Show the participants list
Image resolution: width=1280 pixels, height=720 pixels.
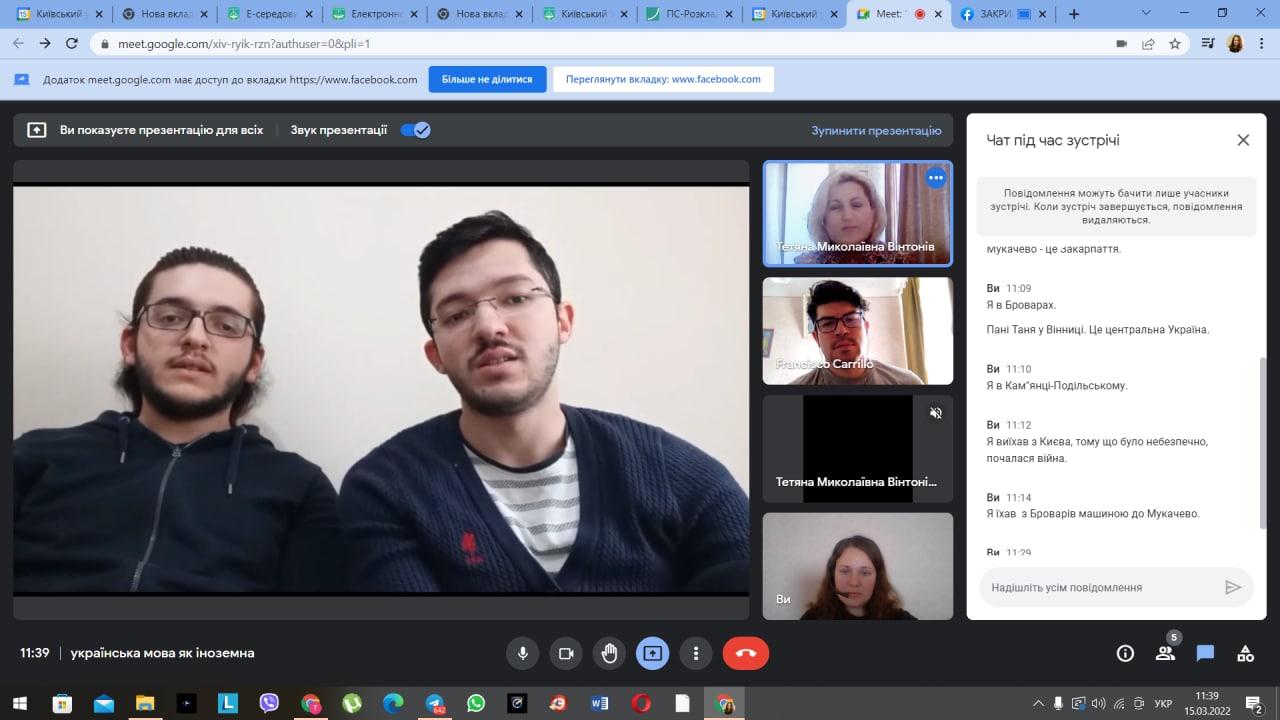coord(1165,653)
